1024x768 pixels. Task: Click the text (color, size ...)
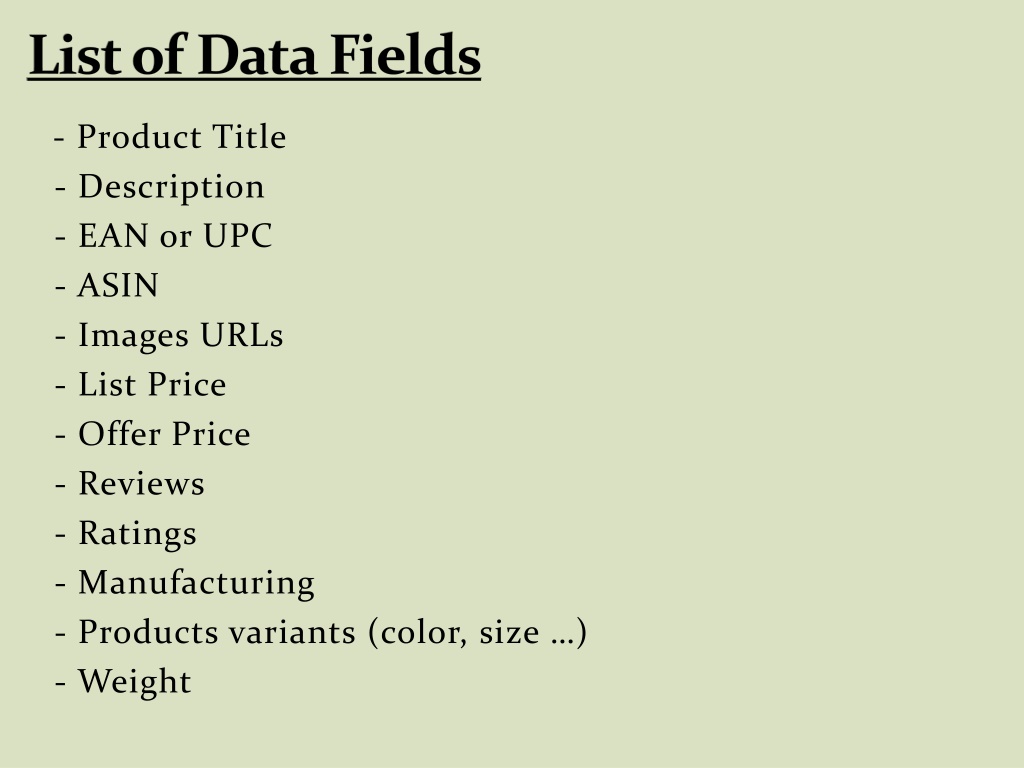tap(477, 633)
